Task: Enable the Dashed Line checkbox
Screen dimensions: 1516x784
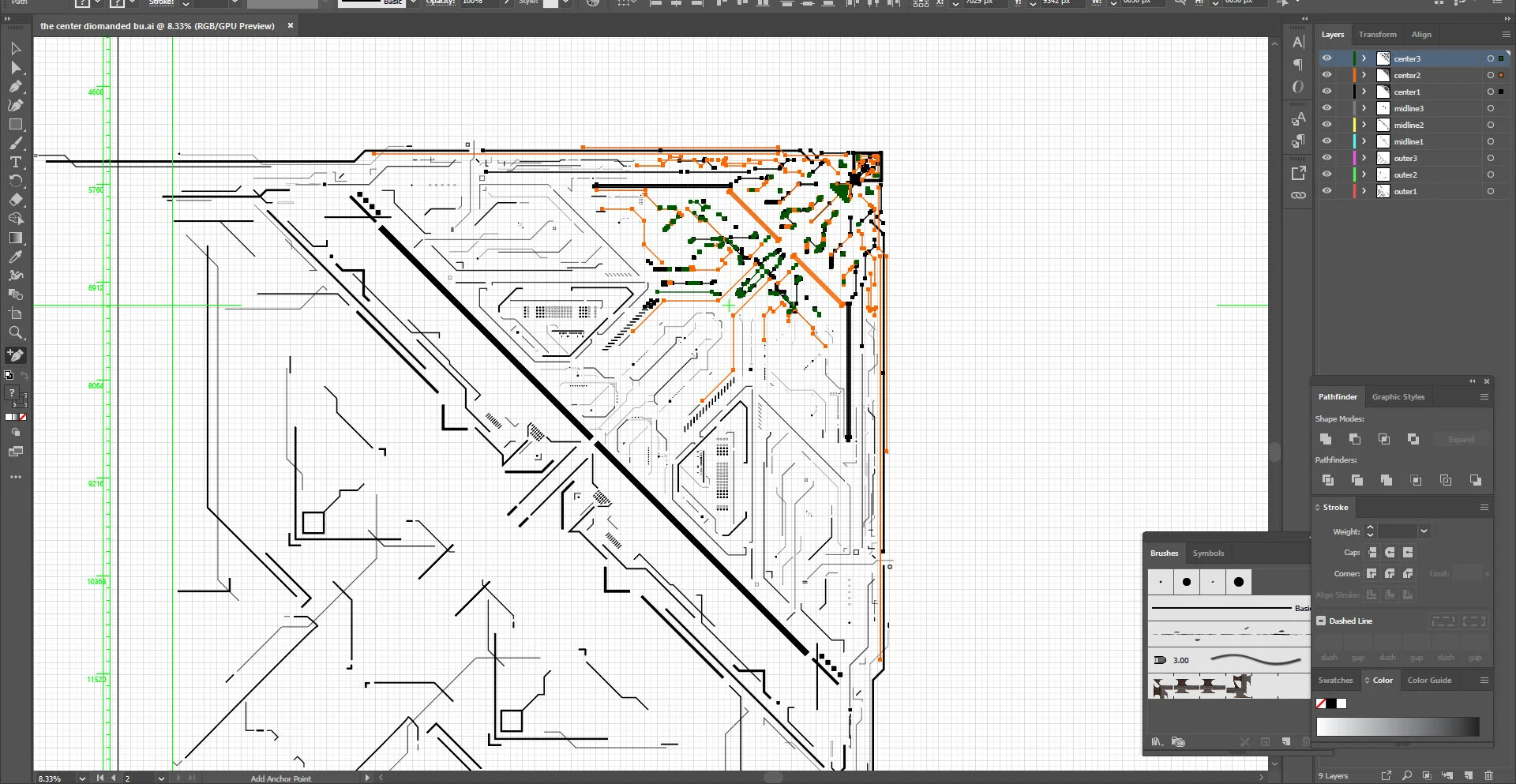Action: pyautogui.click(x=1321, y=621)
